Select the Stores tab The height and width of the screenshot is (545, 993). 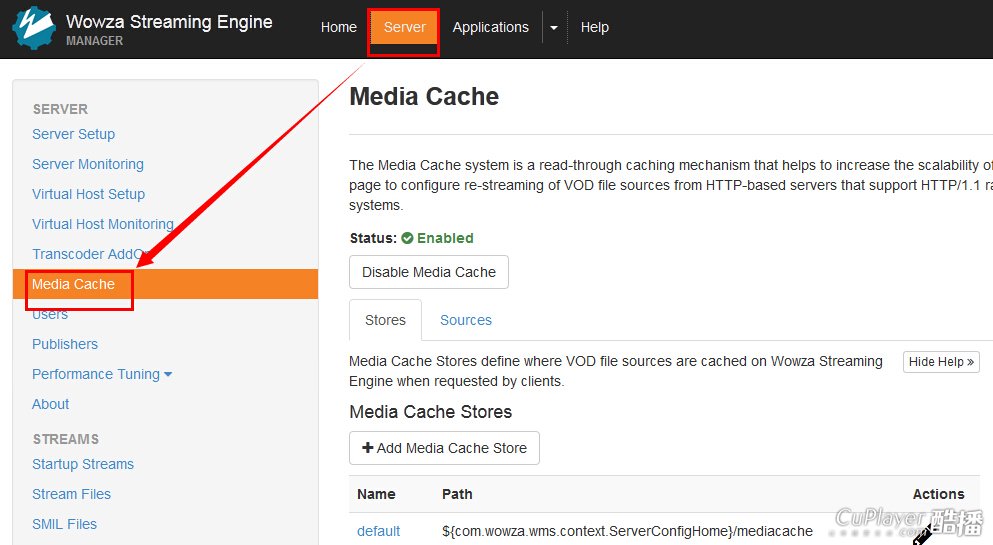[385, 320]
